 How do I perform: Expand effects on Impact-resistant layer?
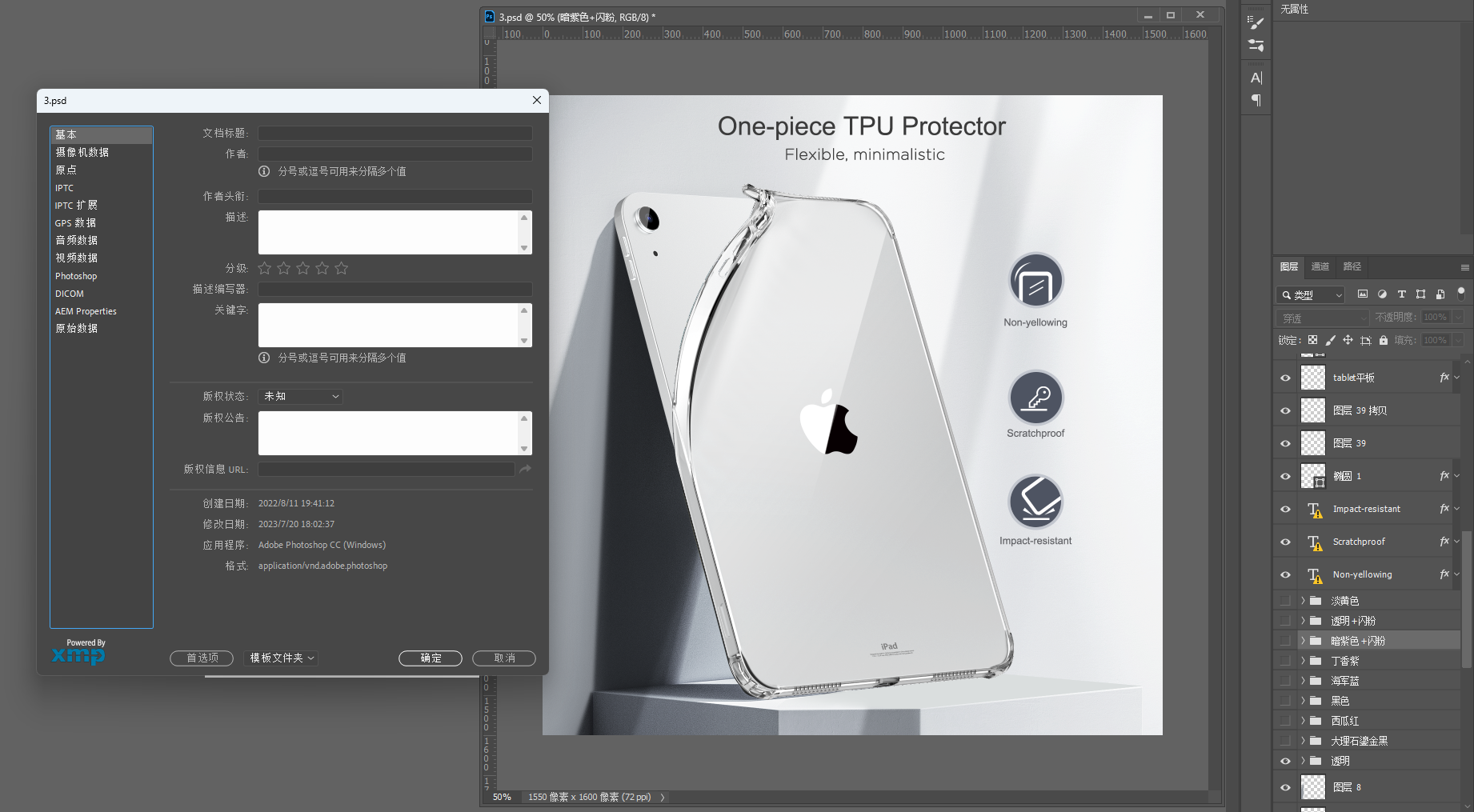[x=1456, y=509]
